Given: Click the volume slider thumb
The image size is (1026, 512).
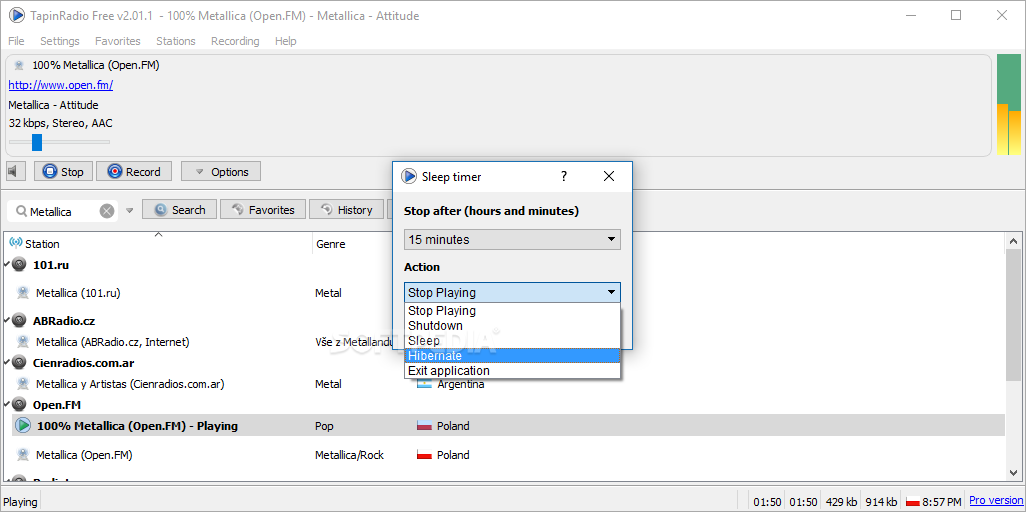Looking at the screenshot, I should [x=37, y=142].
